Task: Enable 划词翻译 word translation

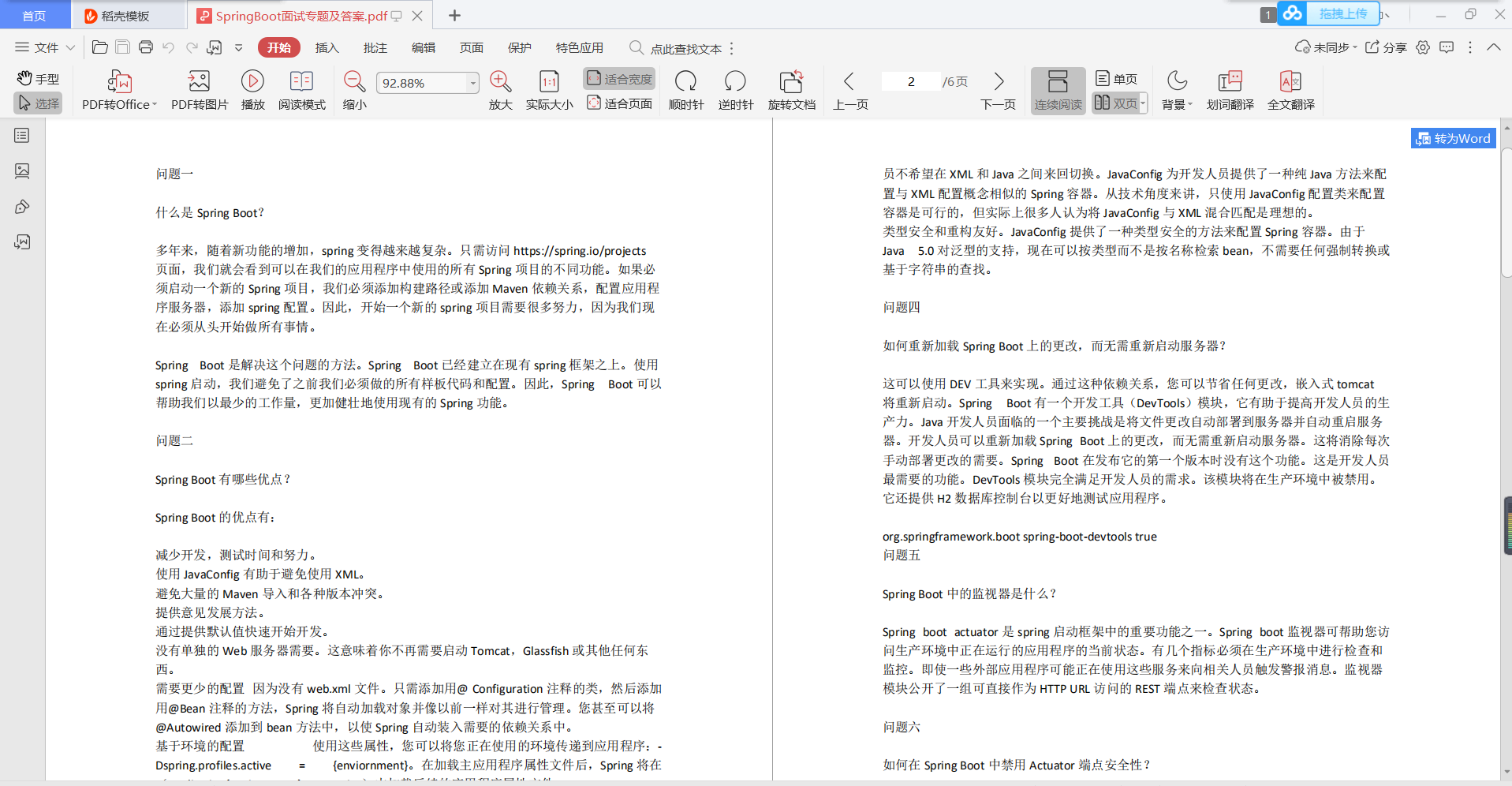Action: [1230, 91]
